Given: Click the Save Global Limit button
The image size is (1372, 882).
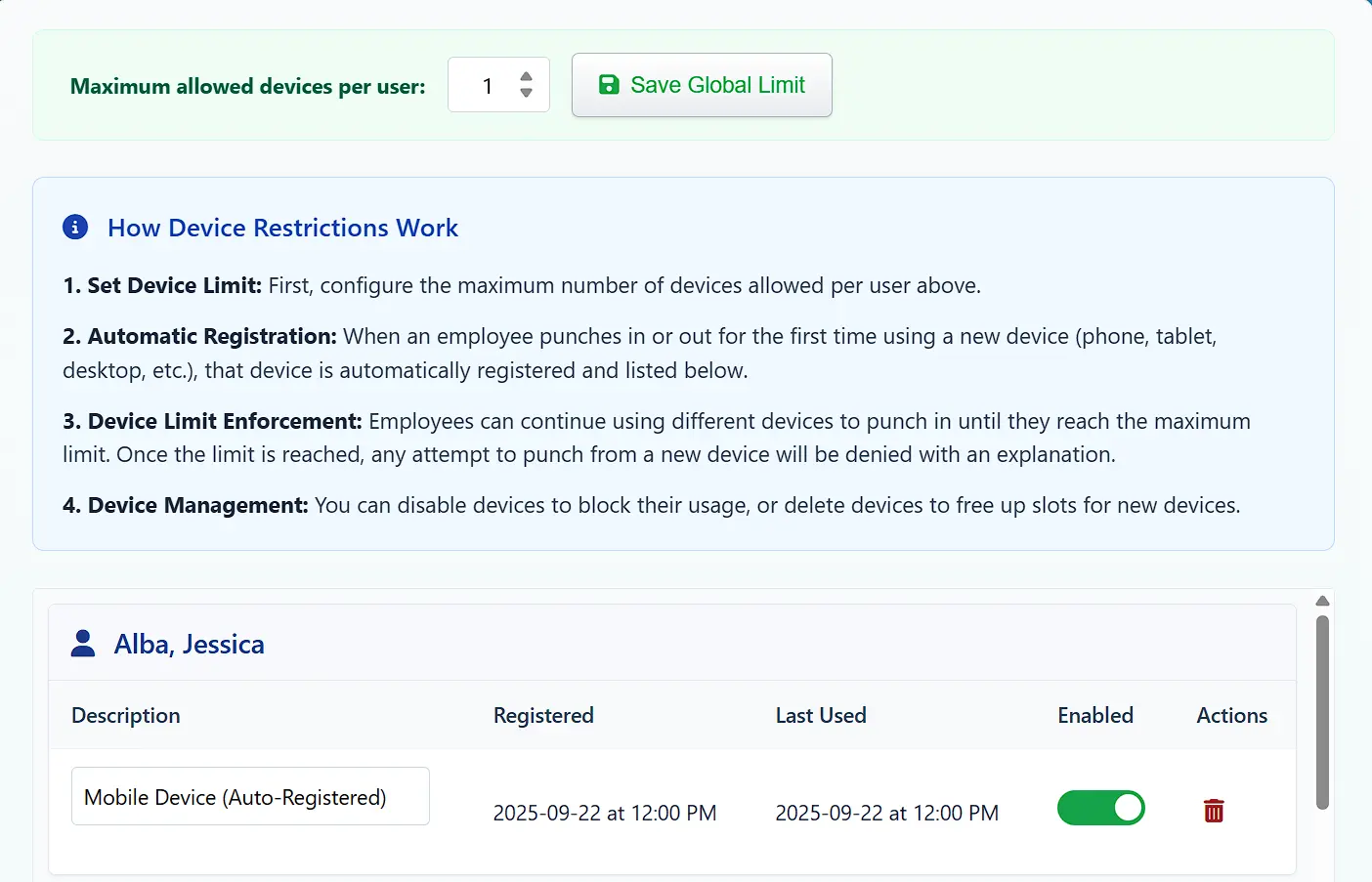Looking at the screenshot, I should (x=702, y=85).
